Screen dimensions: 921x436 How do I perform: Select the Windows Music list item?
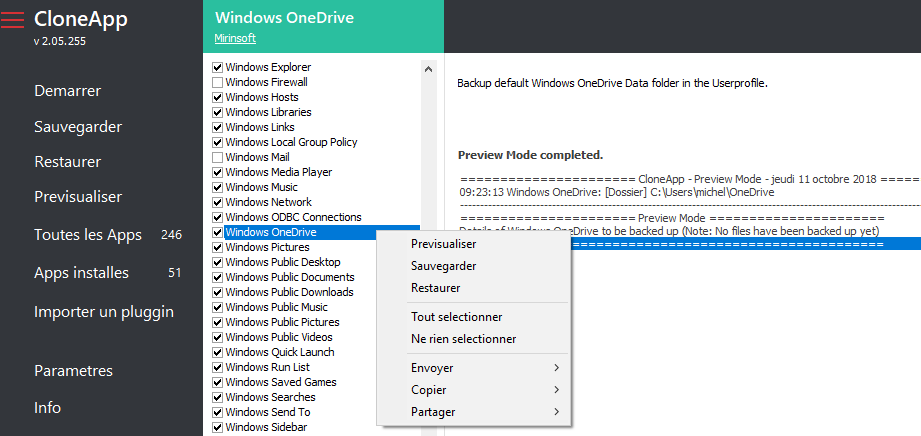pos(261,187)
